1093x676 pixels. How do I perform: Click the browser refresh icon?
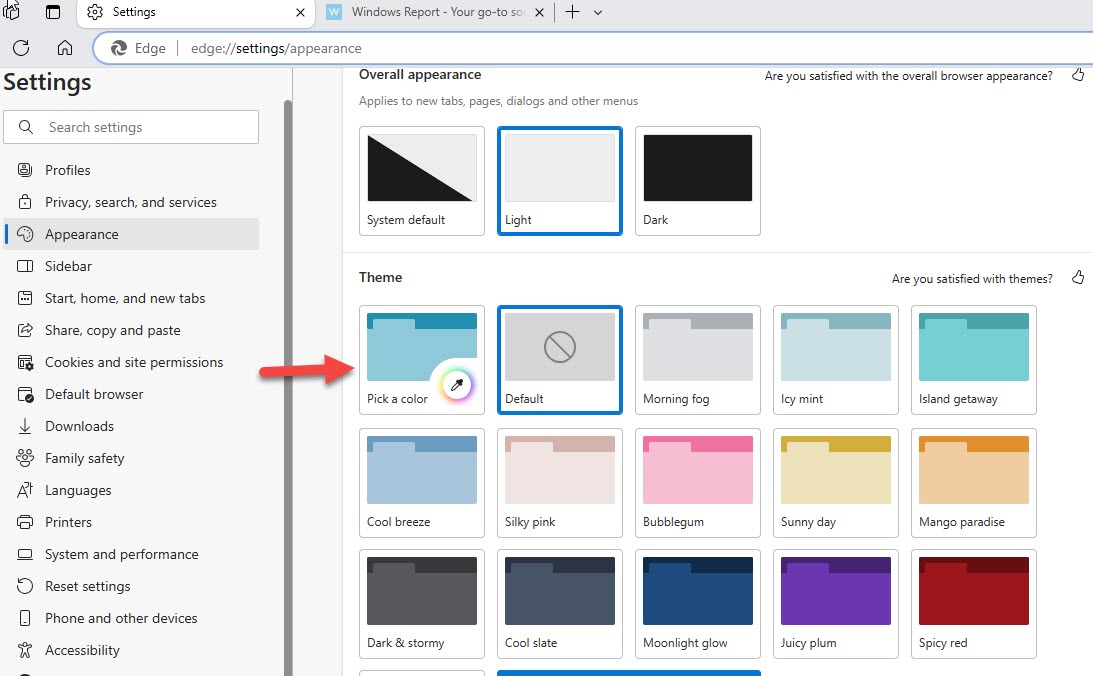pos(22,47)
